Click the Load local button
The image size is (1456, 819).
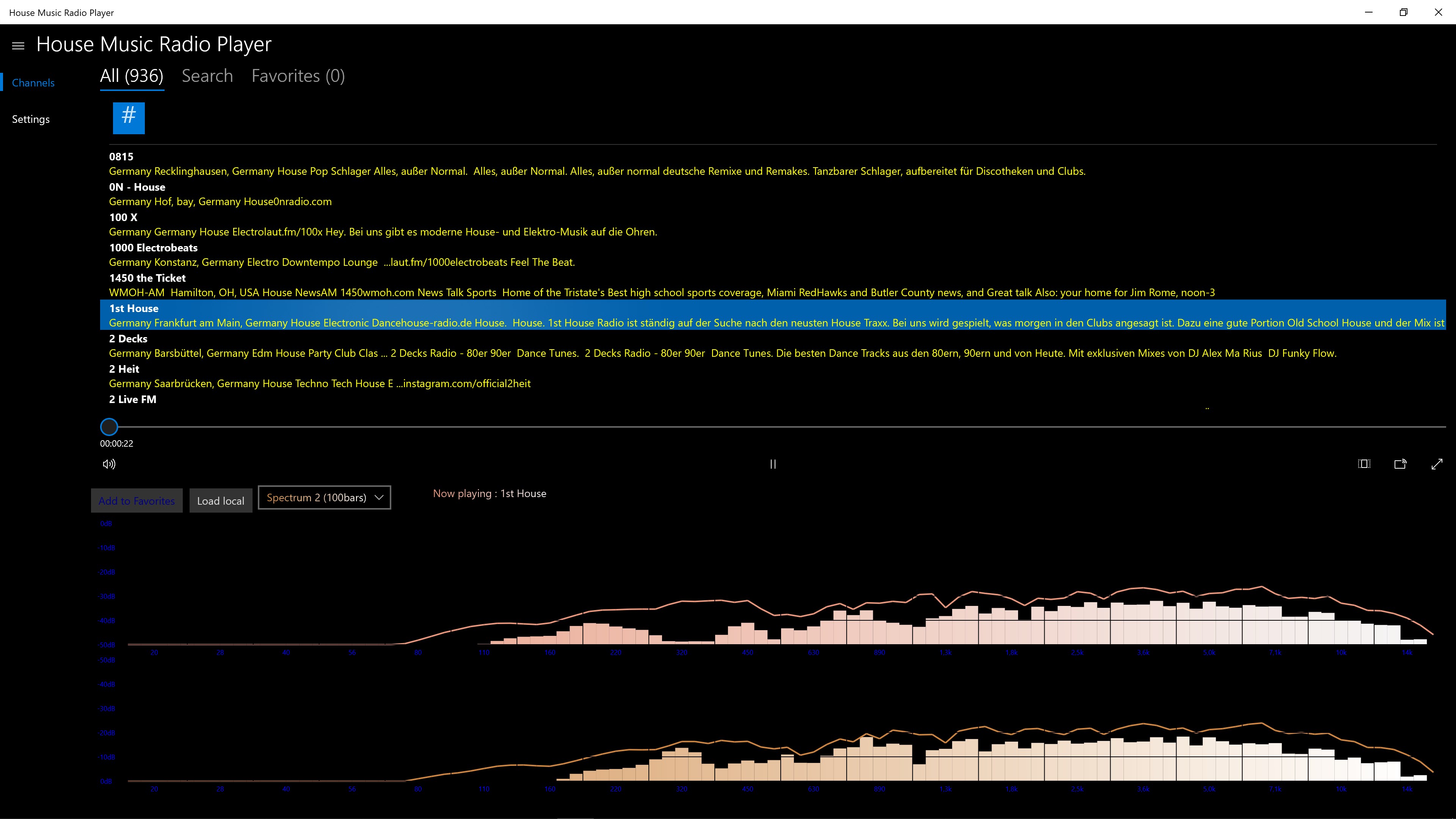pos(220,501)
